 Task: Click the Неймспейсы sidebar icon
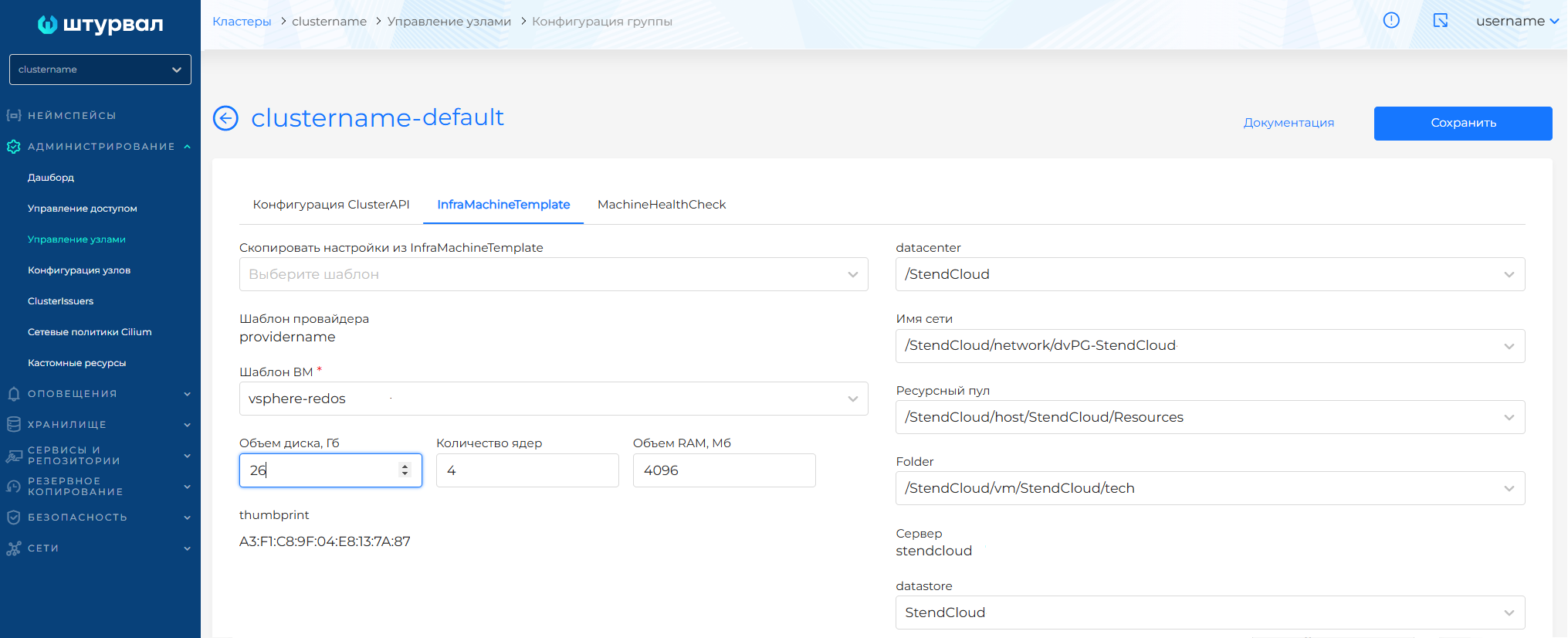coord(13,116)
